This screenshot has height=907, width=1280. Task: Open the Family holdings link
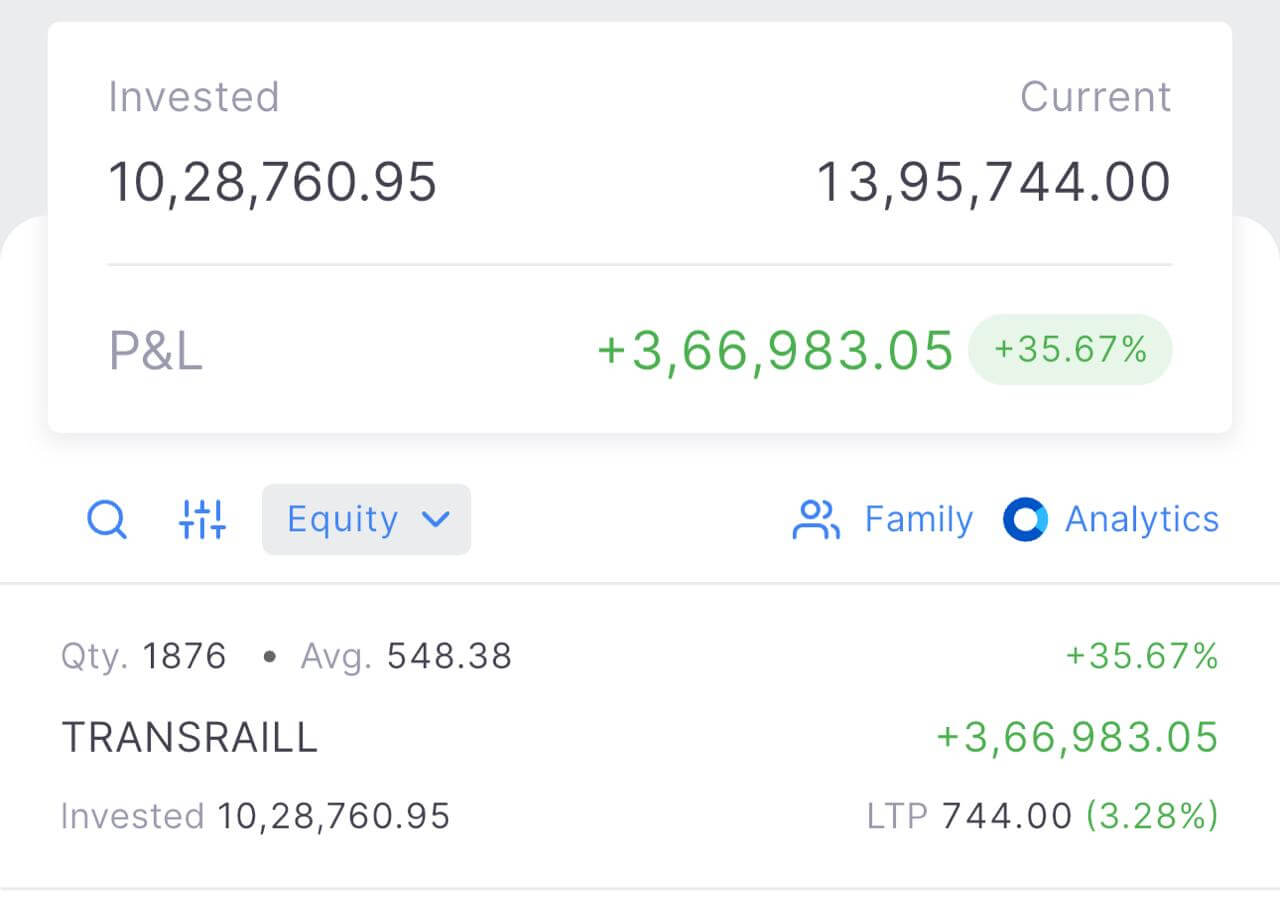point(918,520)
